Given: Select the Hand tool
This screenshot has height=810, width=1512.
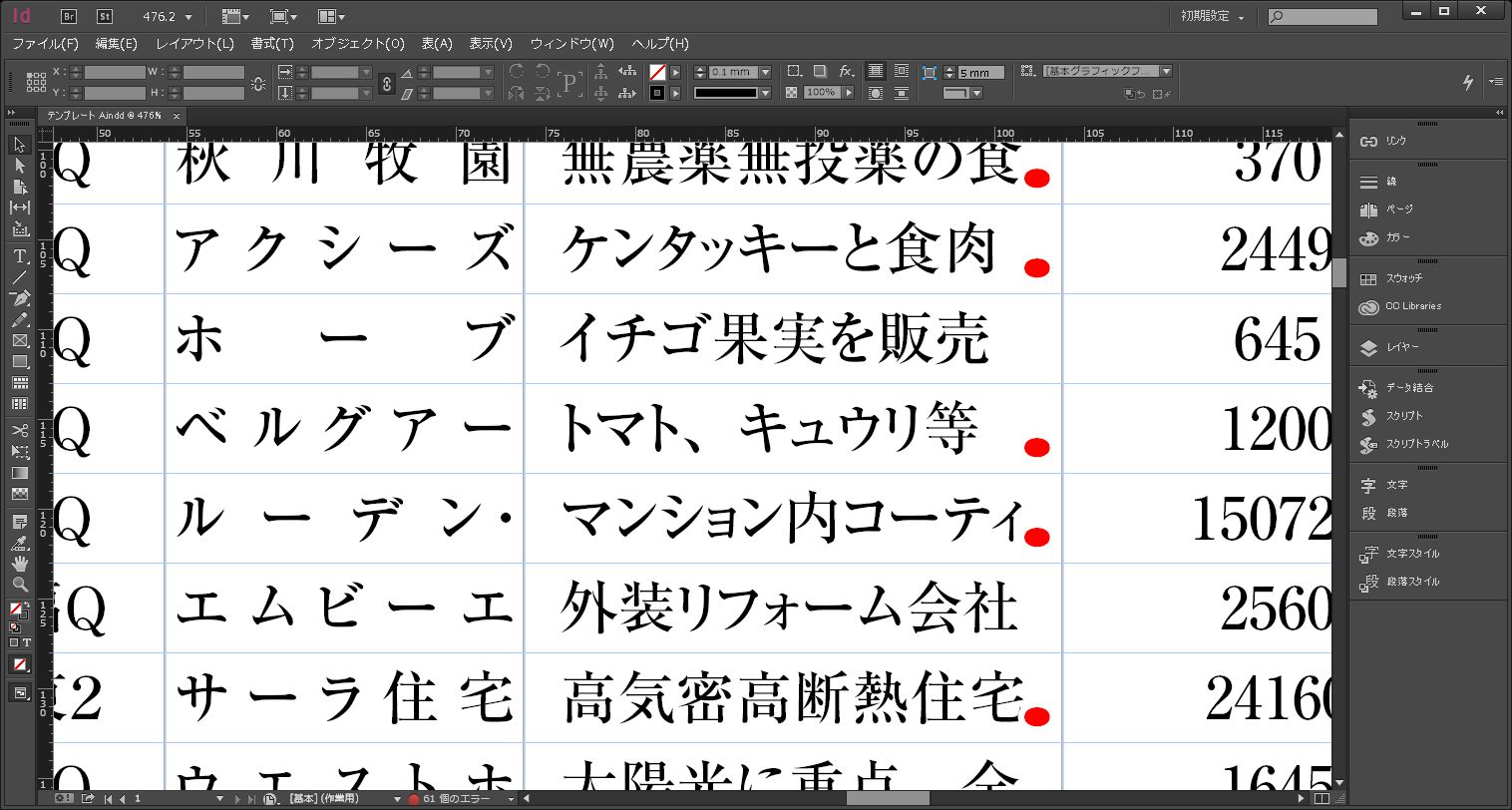Looking at the screenshot, I should coord(20,564).
